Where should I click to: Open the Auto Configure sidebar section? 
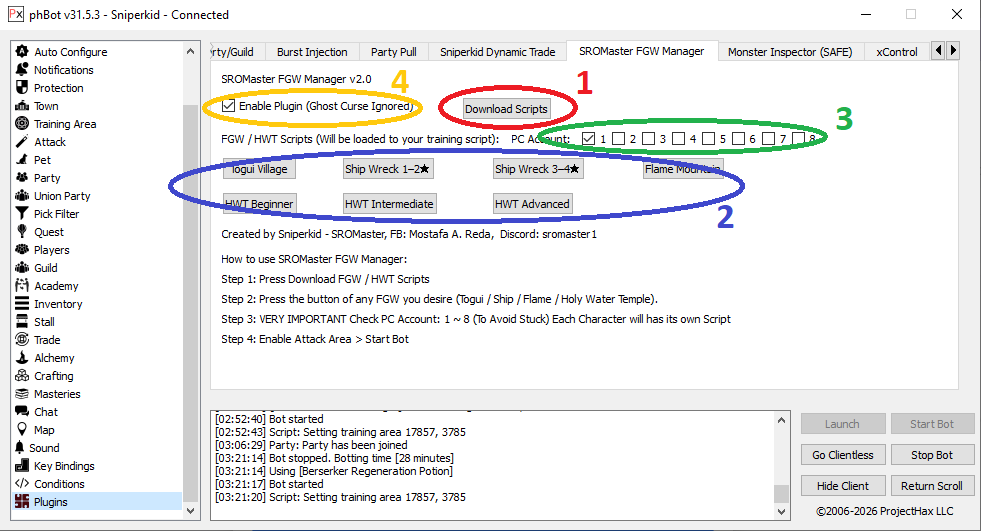pos(70,52)
